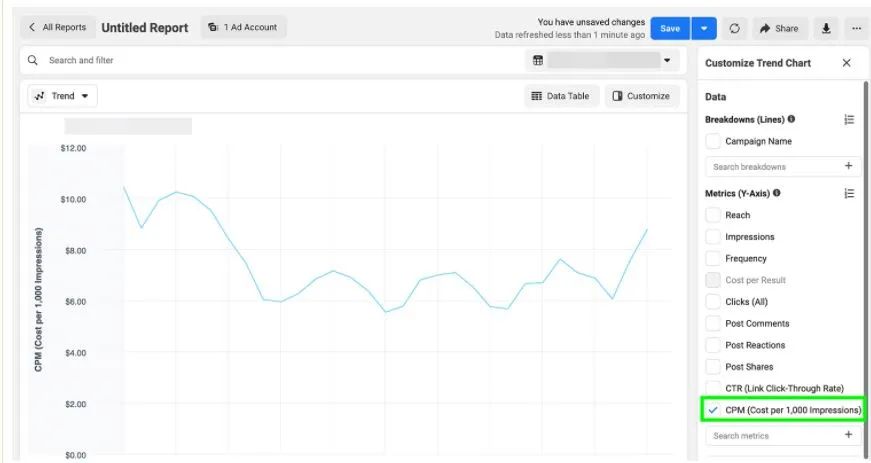Image resolution: width=871 pixels, height=463 pixels.
Task: Enable the Reach metric checkbox
Action: (x=713, y=215)
